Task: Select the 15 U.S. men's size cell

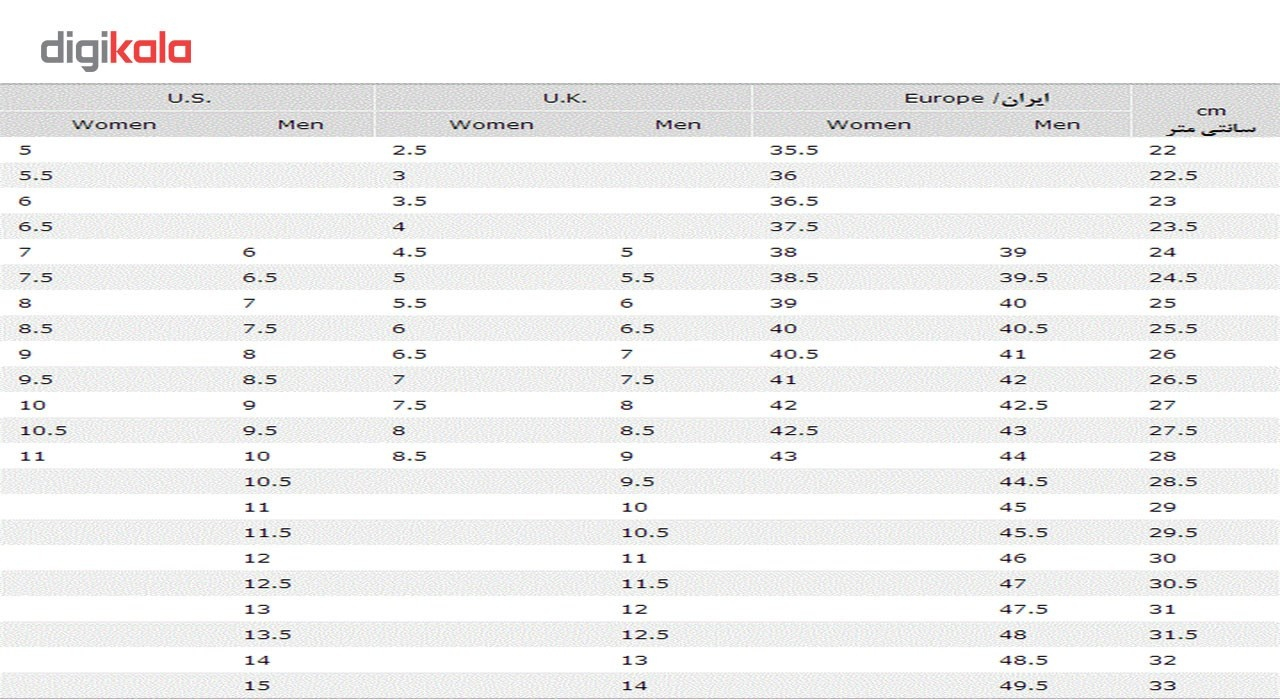Action: click(x=257, y=686)
